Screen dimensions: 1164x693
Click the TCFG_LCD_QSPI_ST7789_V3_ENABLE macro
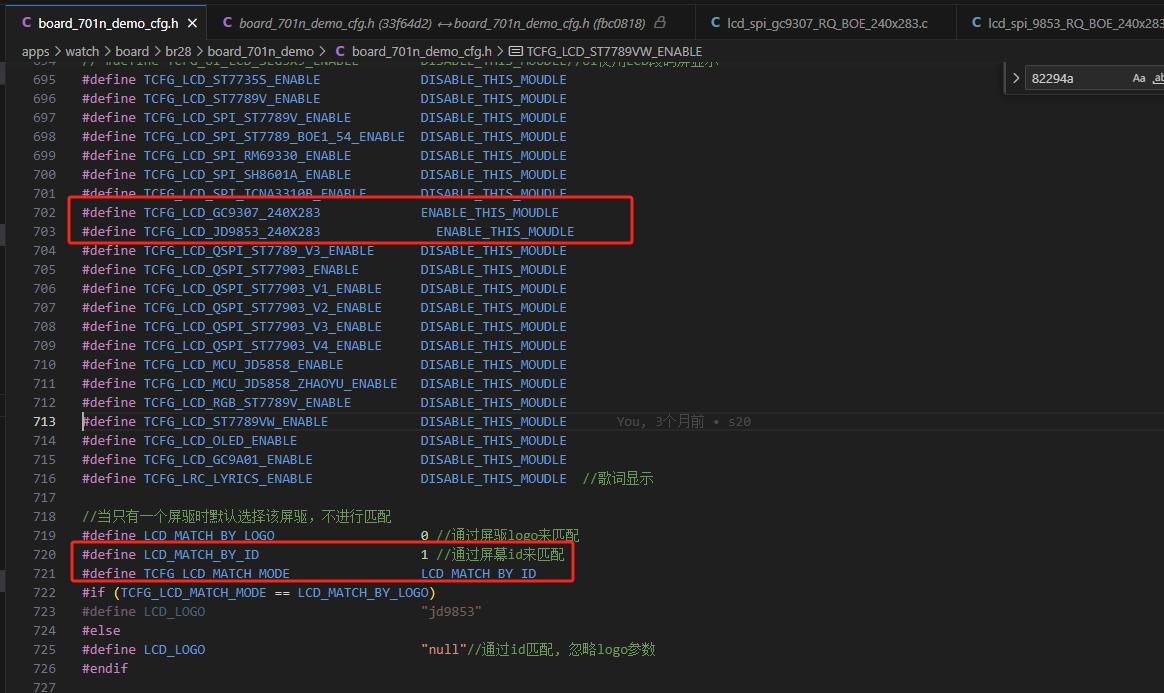258,251
